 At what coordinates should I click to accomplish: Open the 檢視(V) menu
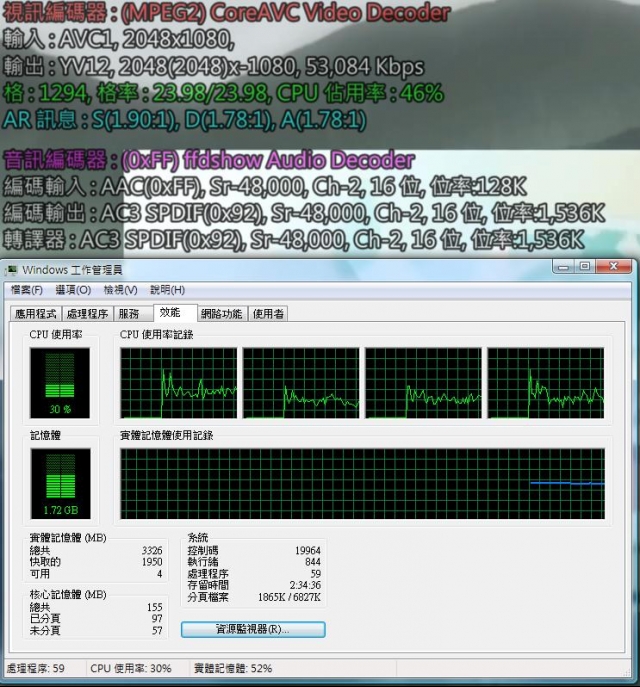[120, 290]
